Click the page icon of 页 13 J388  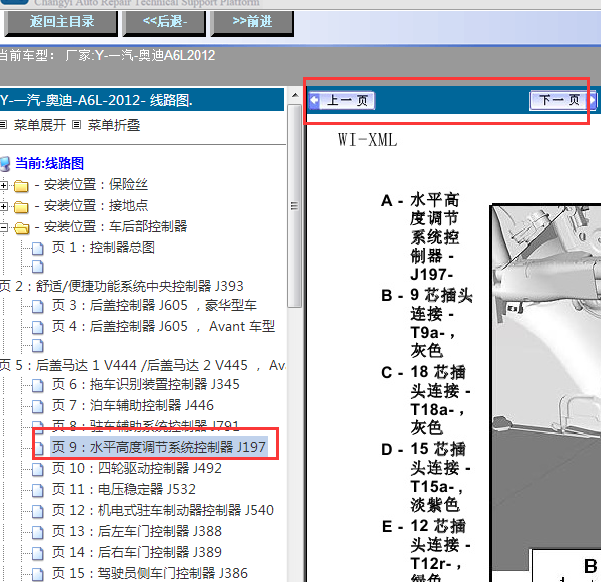click(38, 533)
